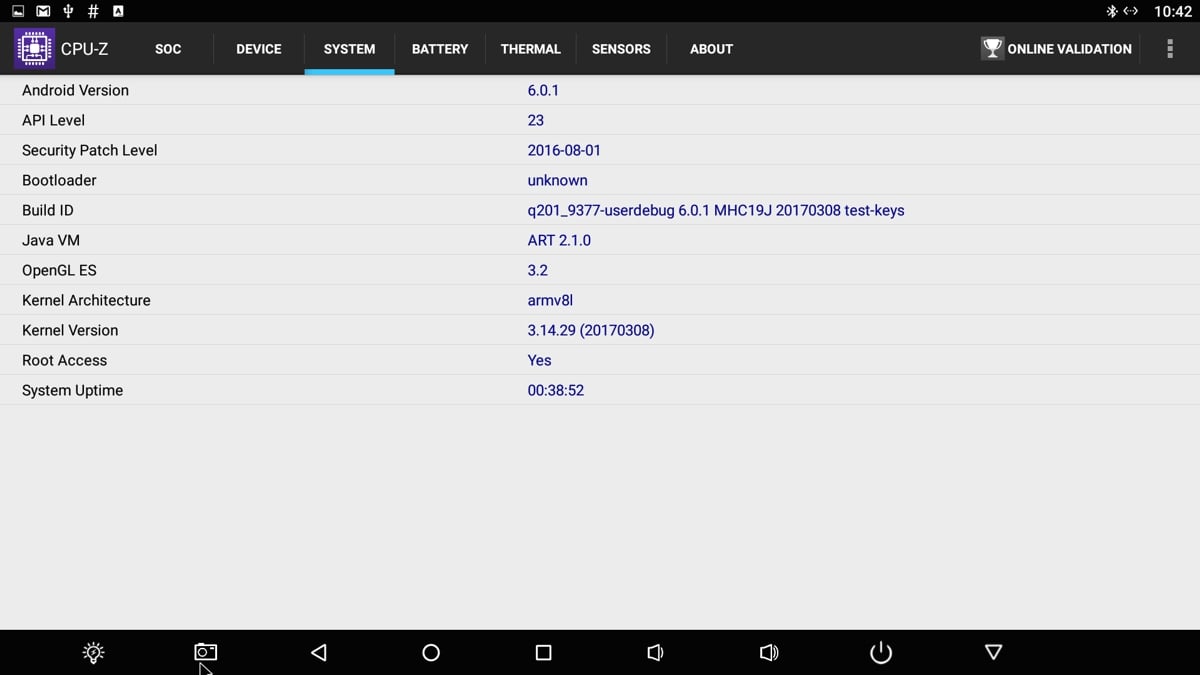Image resolution: width=1200 pixels, height=675 pixels.
Task: Switch to the SENSORS tab
Action: 621,49
